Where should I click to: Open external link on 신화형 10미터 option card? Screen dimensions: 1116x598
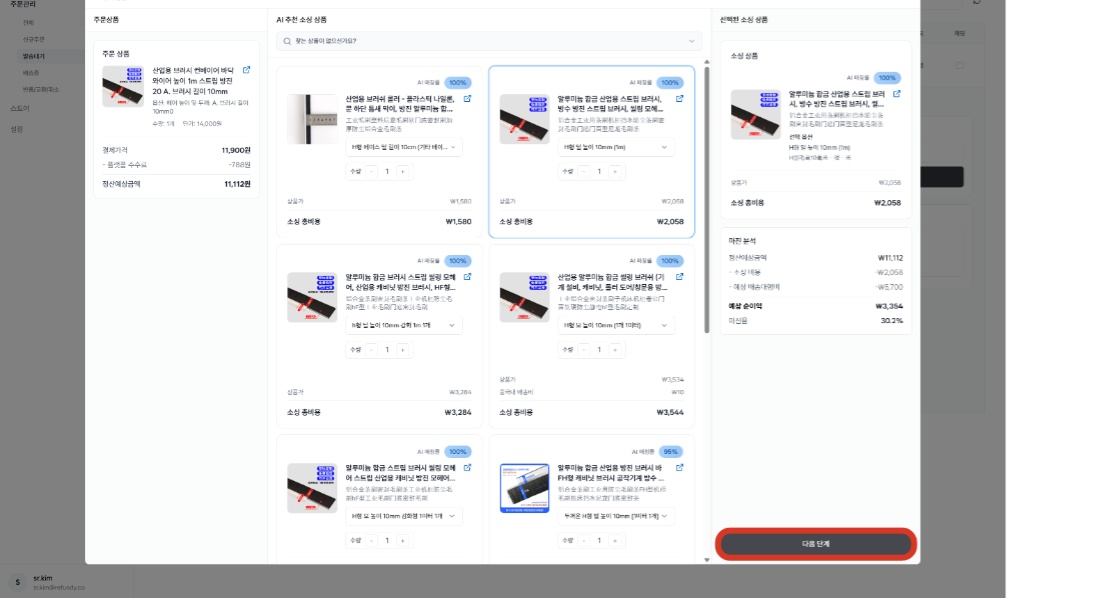pos(468,468)
